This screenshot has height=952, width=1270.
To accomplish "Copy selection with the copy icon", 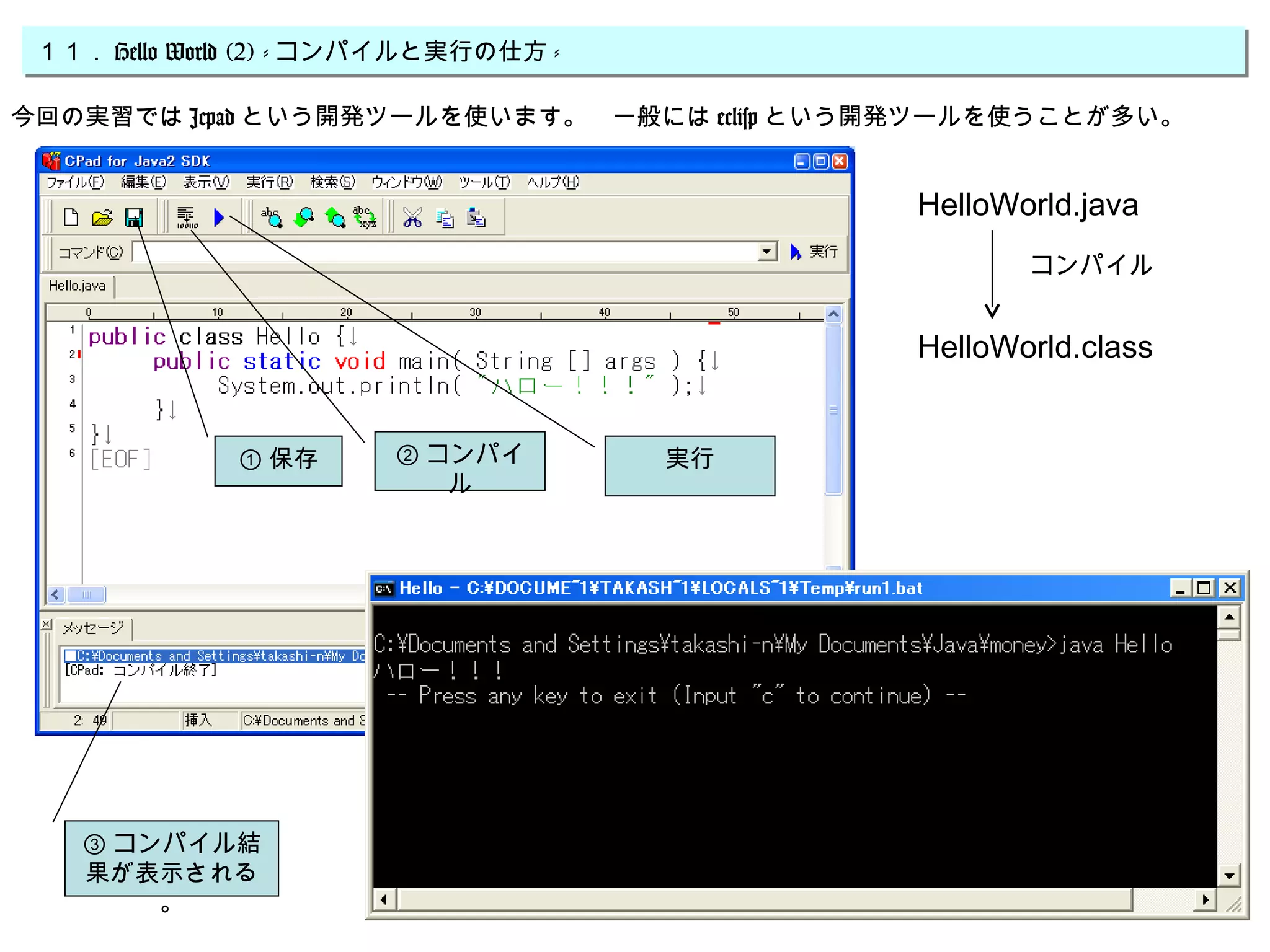I will [445, 218].
